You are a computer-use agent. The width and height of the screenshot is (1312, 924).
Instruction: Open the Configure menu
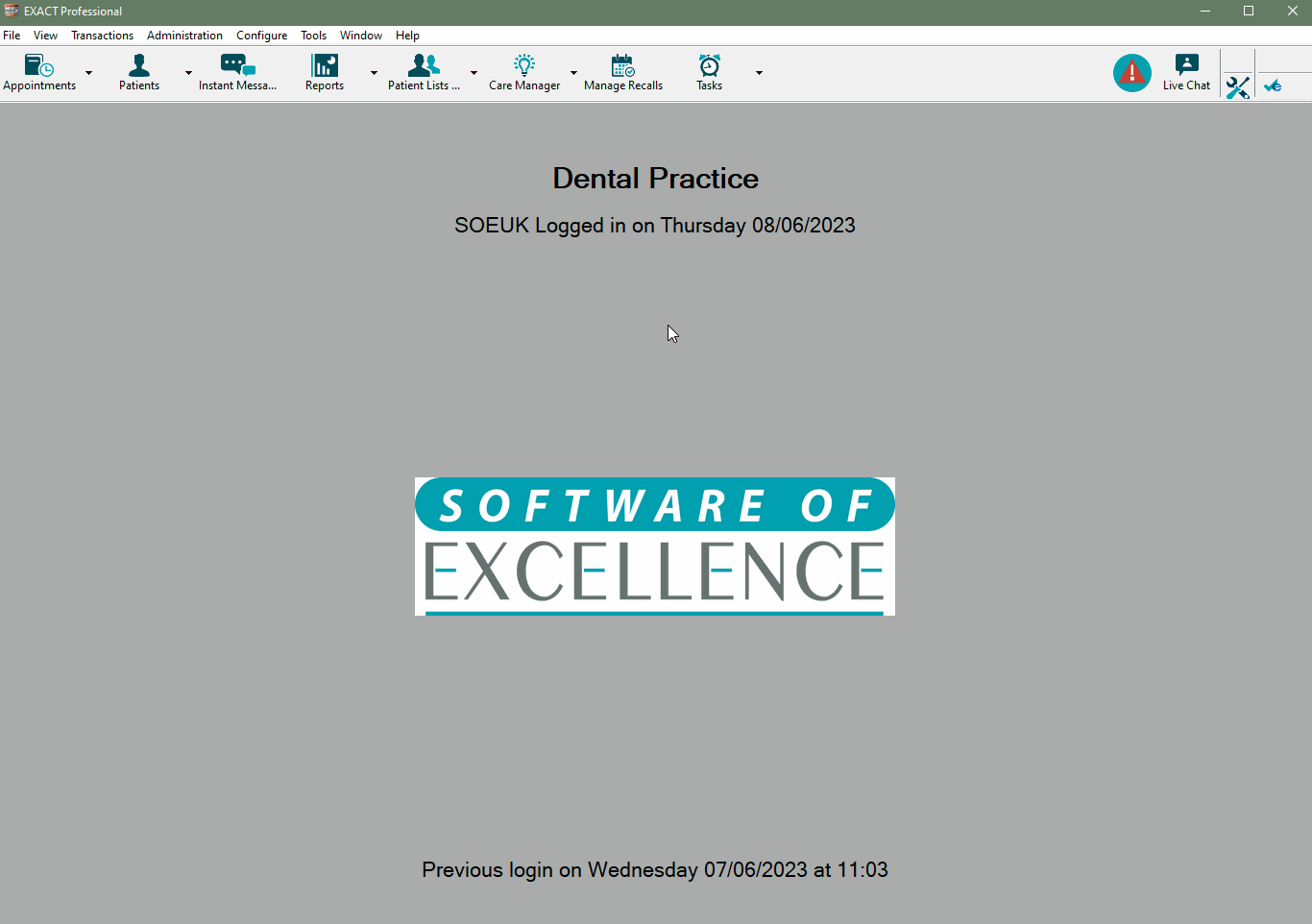261,36
